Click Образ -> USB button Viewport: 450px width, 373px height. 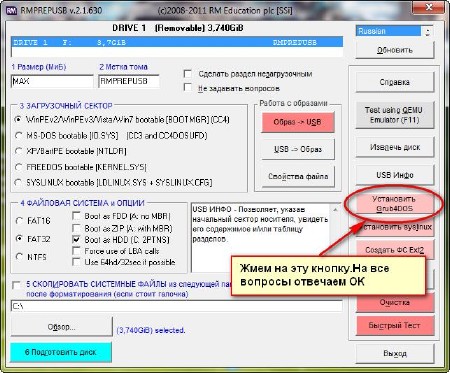click(297, 122)
